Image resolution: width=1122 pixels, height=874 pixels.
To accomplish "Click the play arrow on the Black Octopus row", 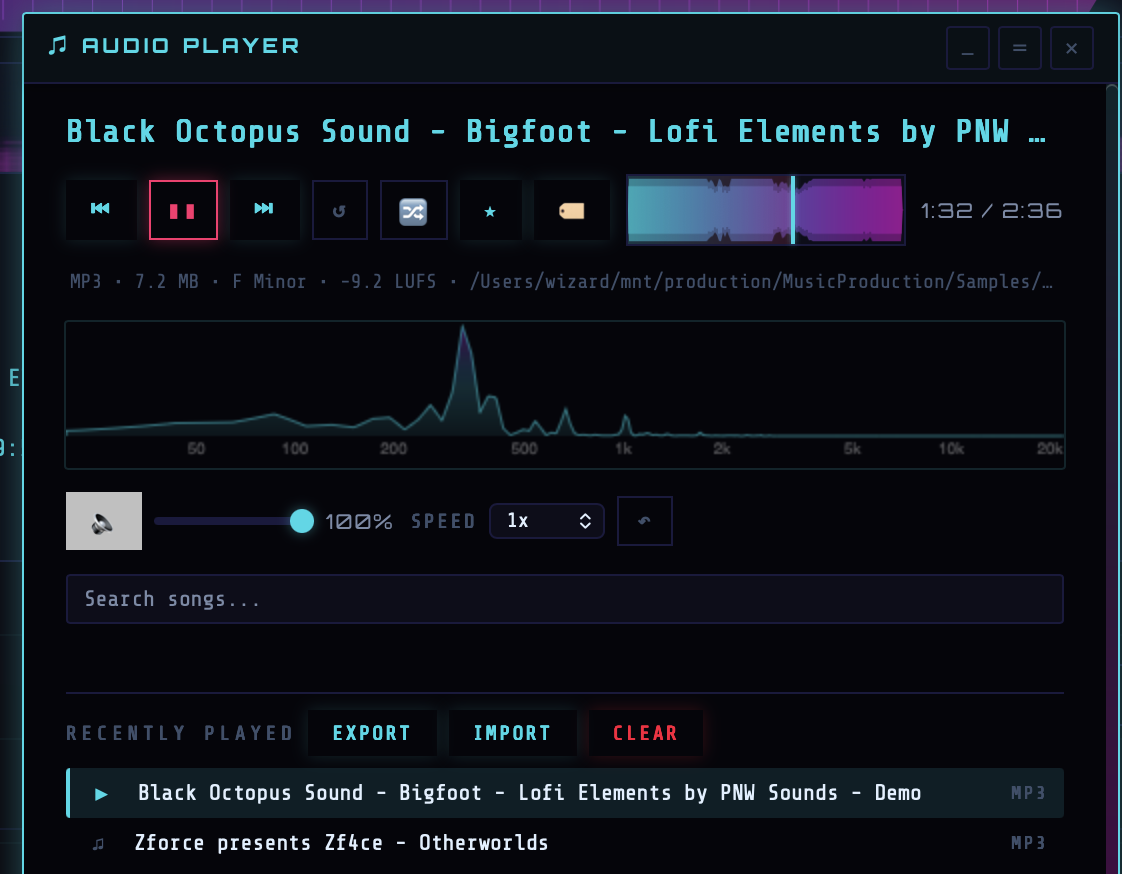I will (x=102, y=794).
